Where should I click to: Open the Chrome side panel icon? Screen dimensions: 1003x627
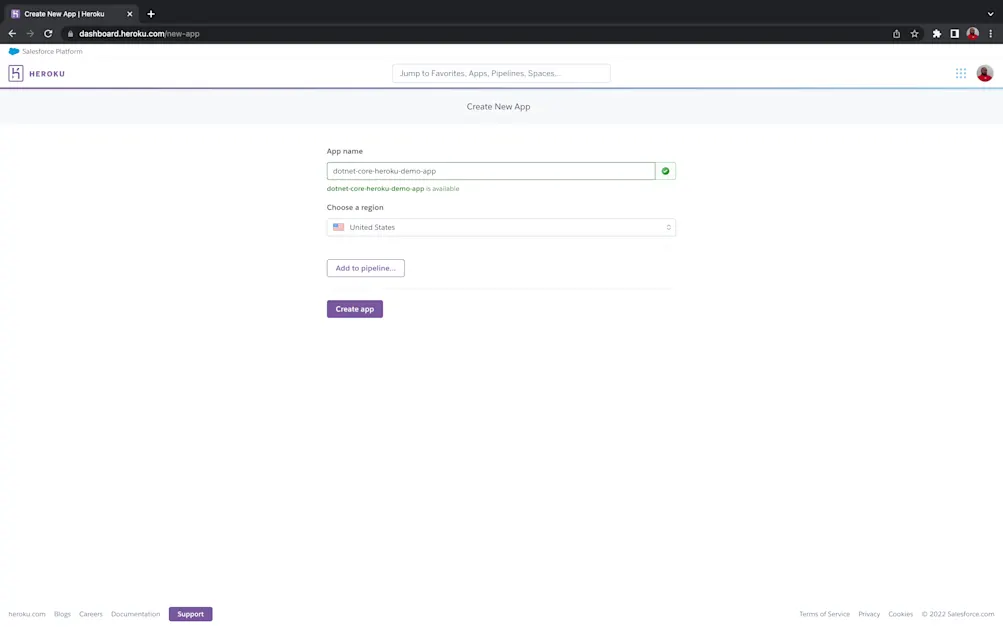954,33
